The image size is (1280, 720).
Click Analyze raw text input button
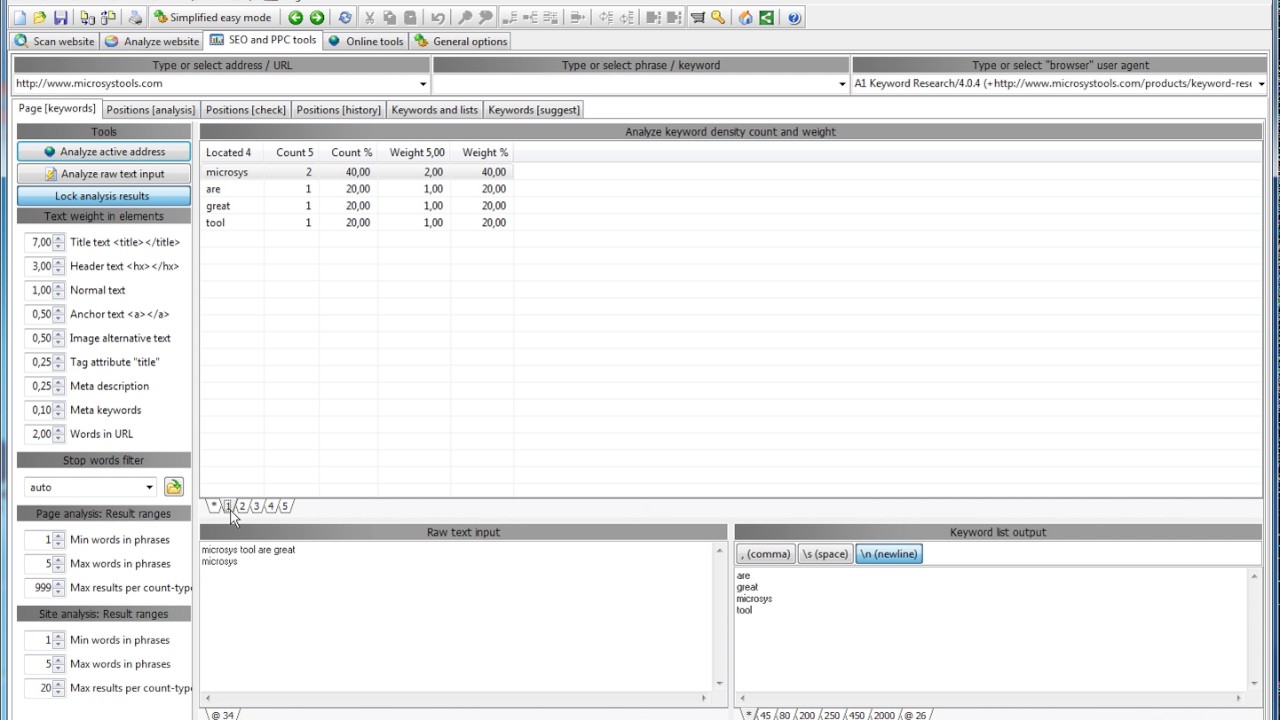coord(104,174)
